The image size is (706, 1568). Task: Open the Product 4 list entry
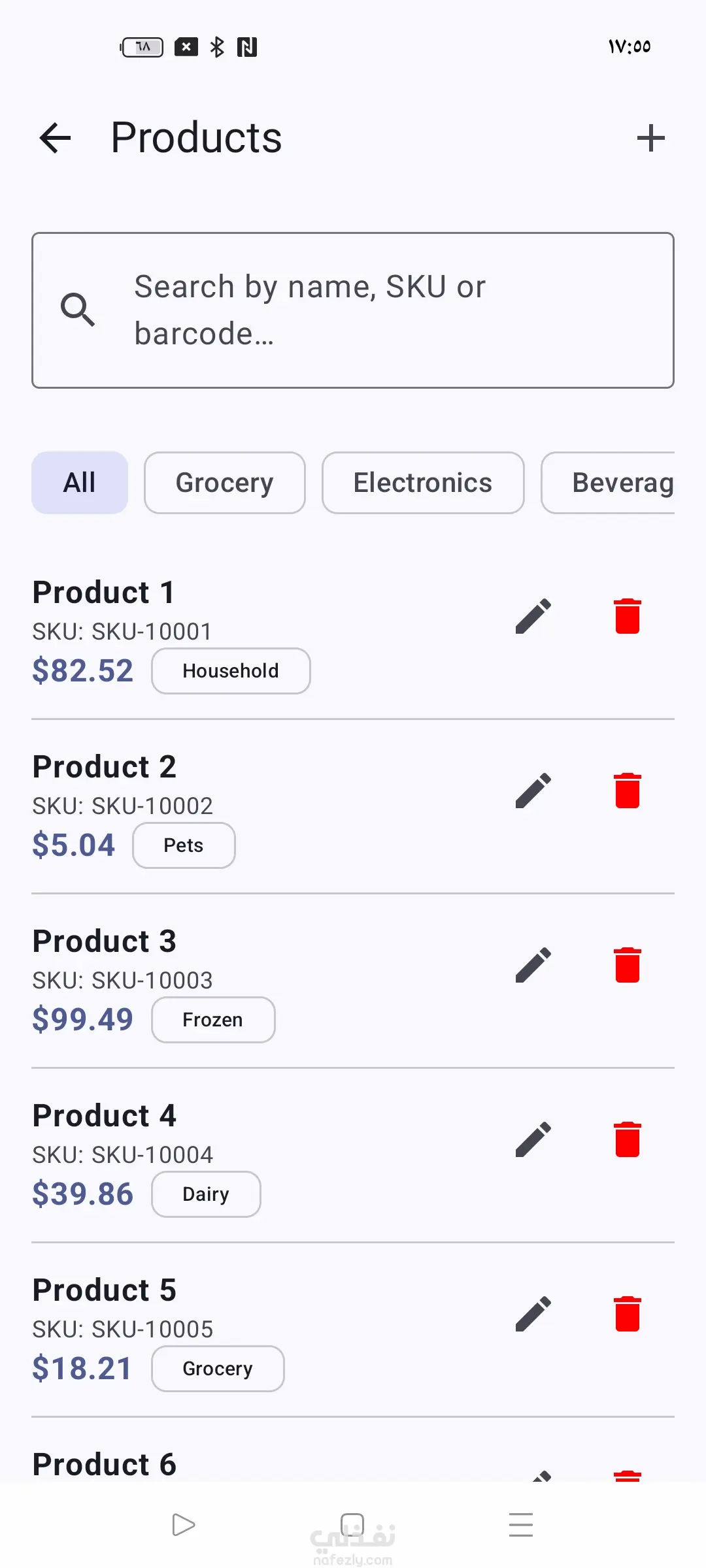[x=353, y=1155]
